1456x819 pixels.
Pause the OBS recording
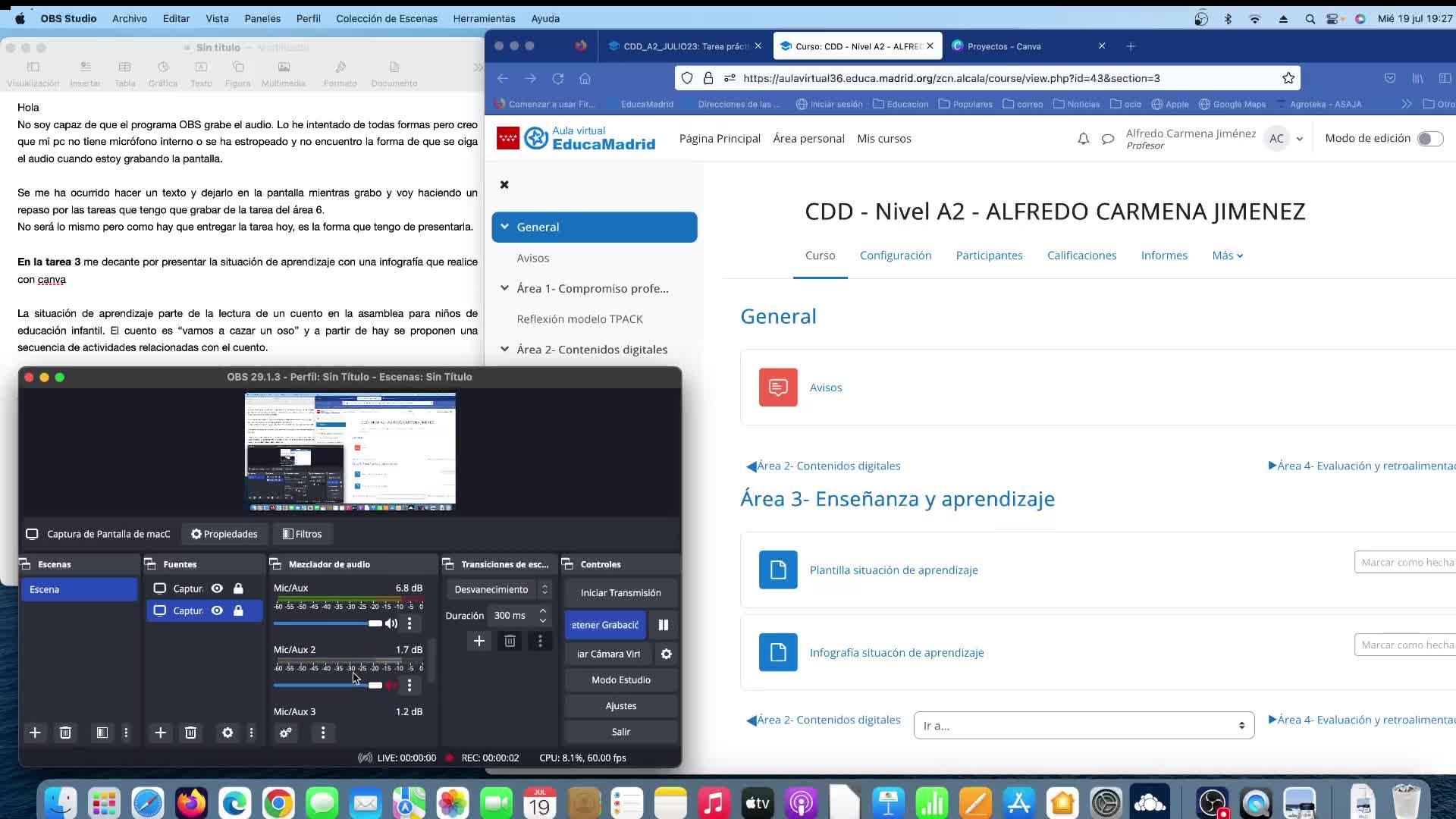click(x=664, y=625)
